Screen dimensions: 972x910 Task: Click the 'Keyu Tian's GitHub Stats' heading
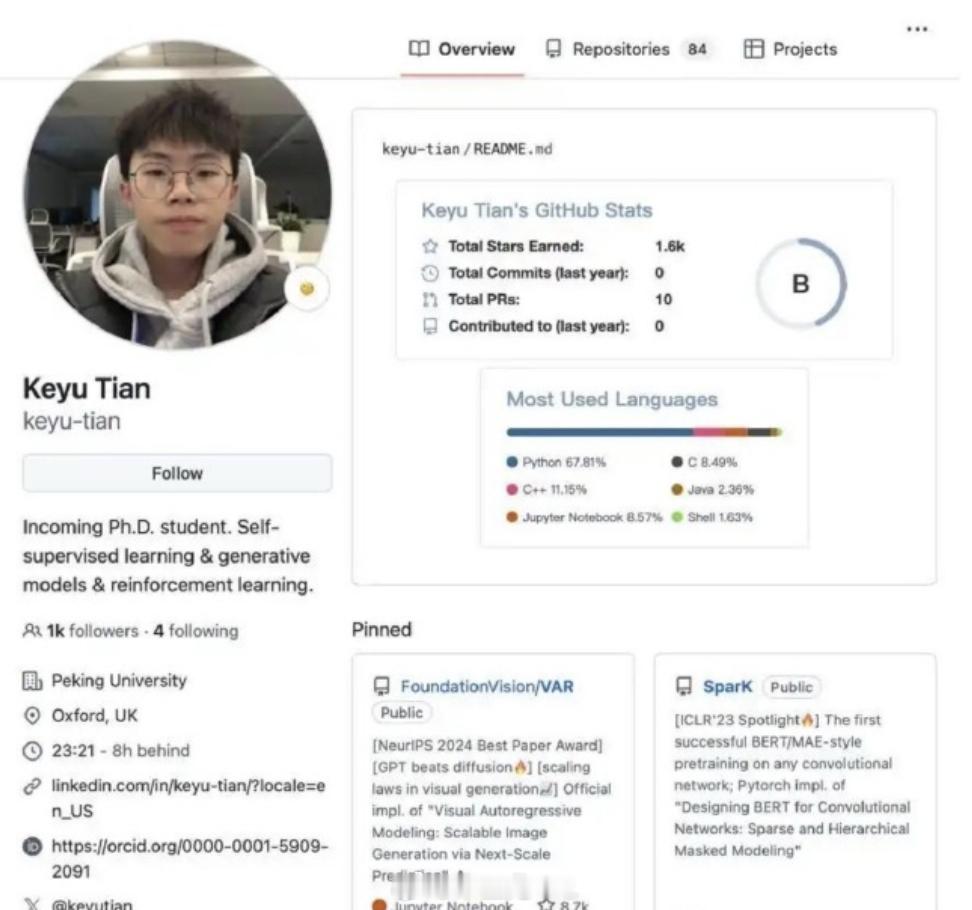point(537,211)
